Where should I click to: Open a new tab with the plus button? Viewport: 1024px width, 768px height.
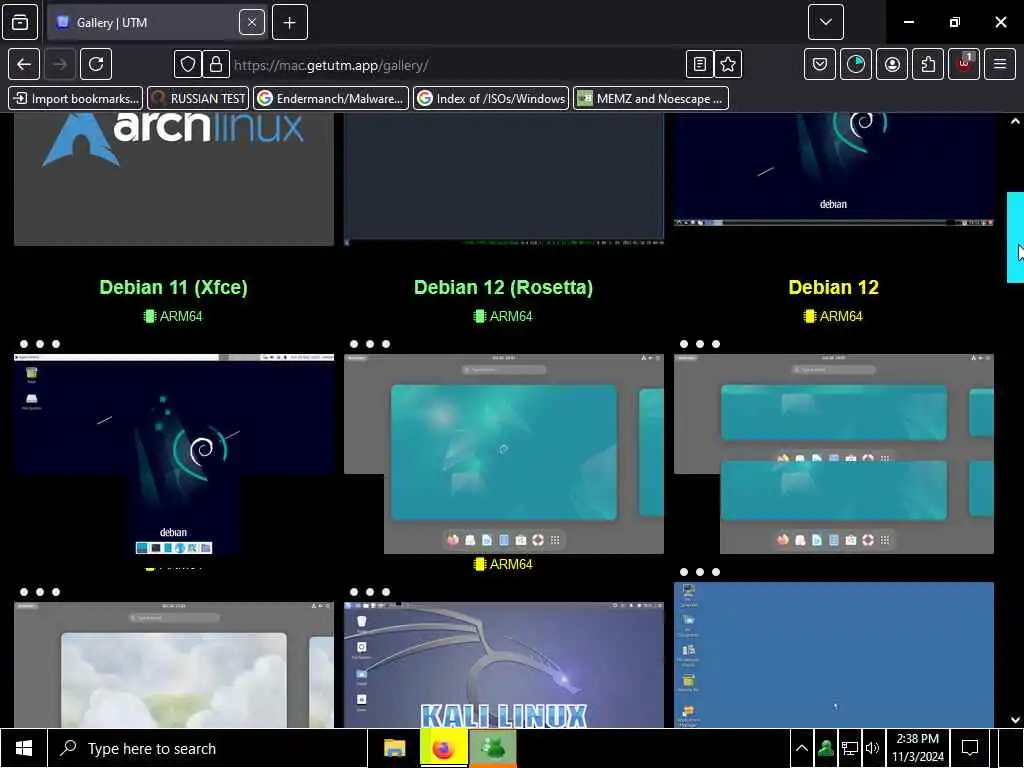click(x=290, y=22)
